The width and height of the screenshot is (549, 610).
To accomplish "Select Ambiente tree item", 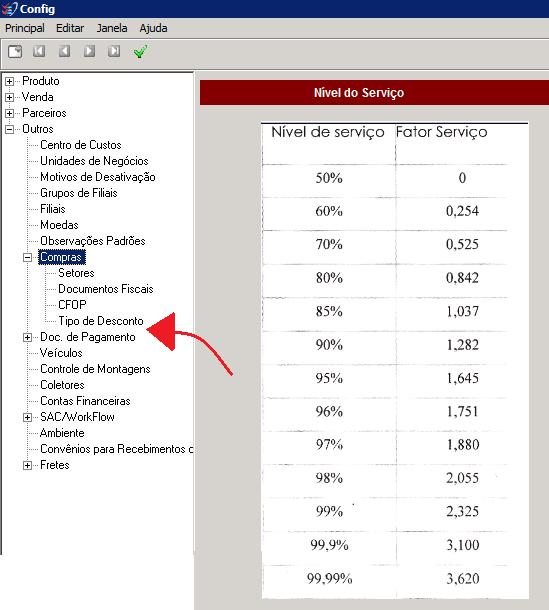I will [62, 433].
